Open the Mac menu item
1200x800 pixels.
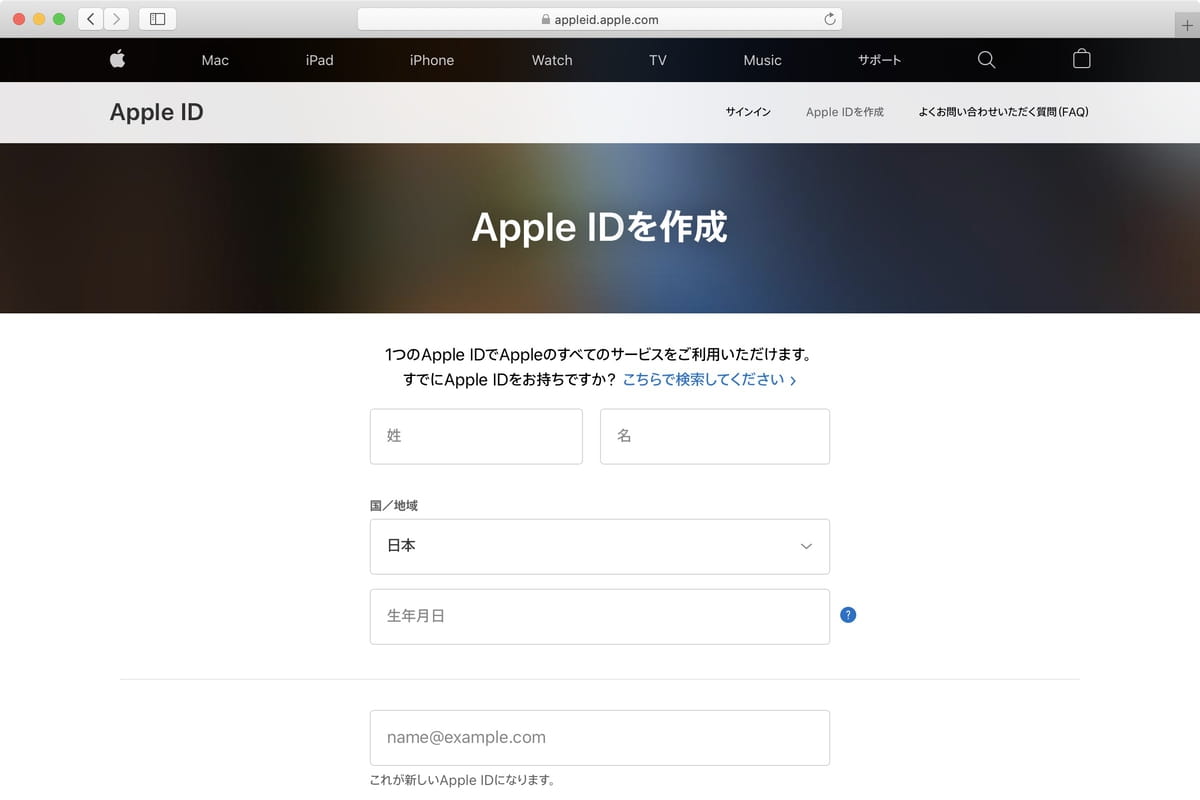click(215, 60)
